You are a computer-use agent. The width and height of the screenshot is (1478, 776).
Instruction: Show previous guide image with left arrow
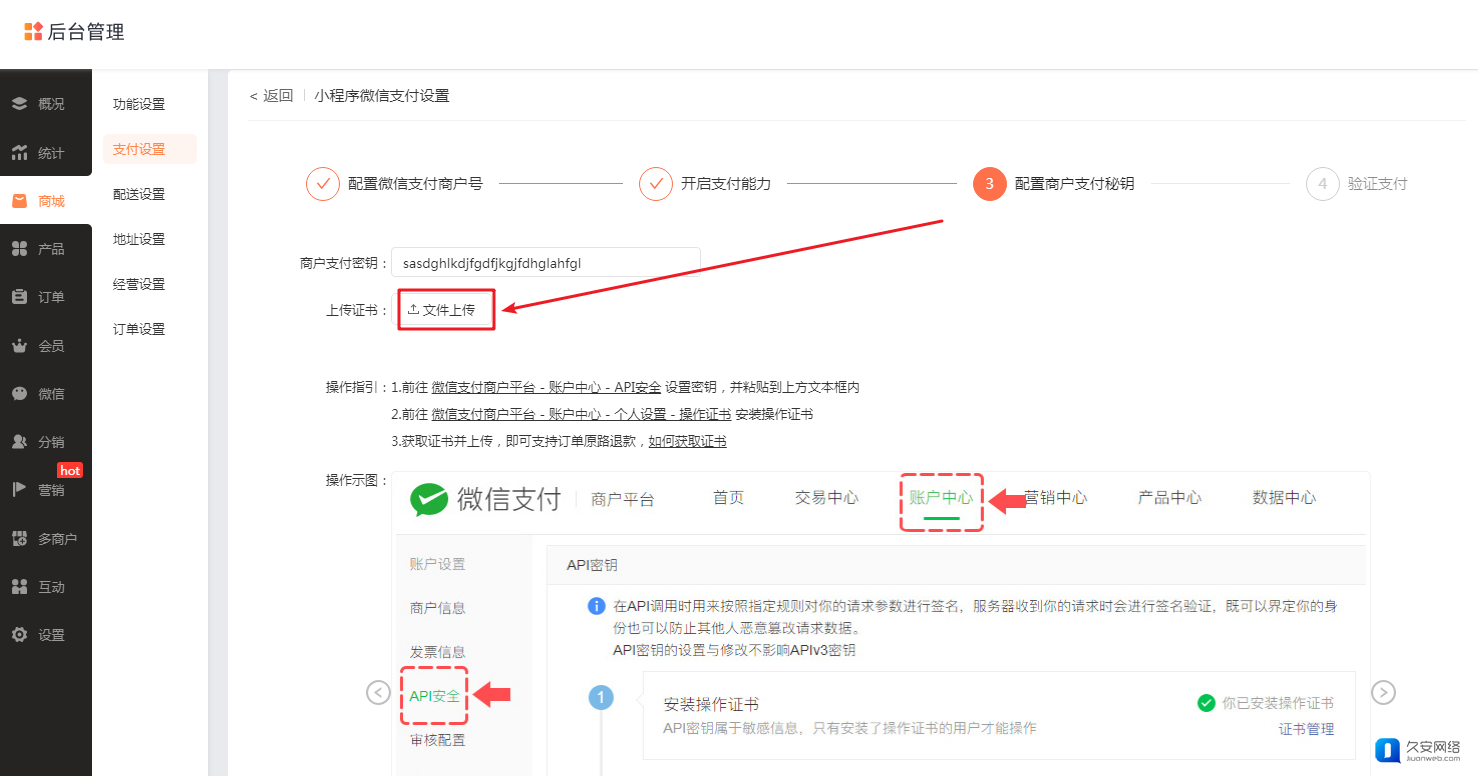(x=378, y=692)
